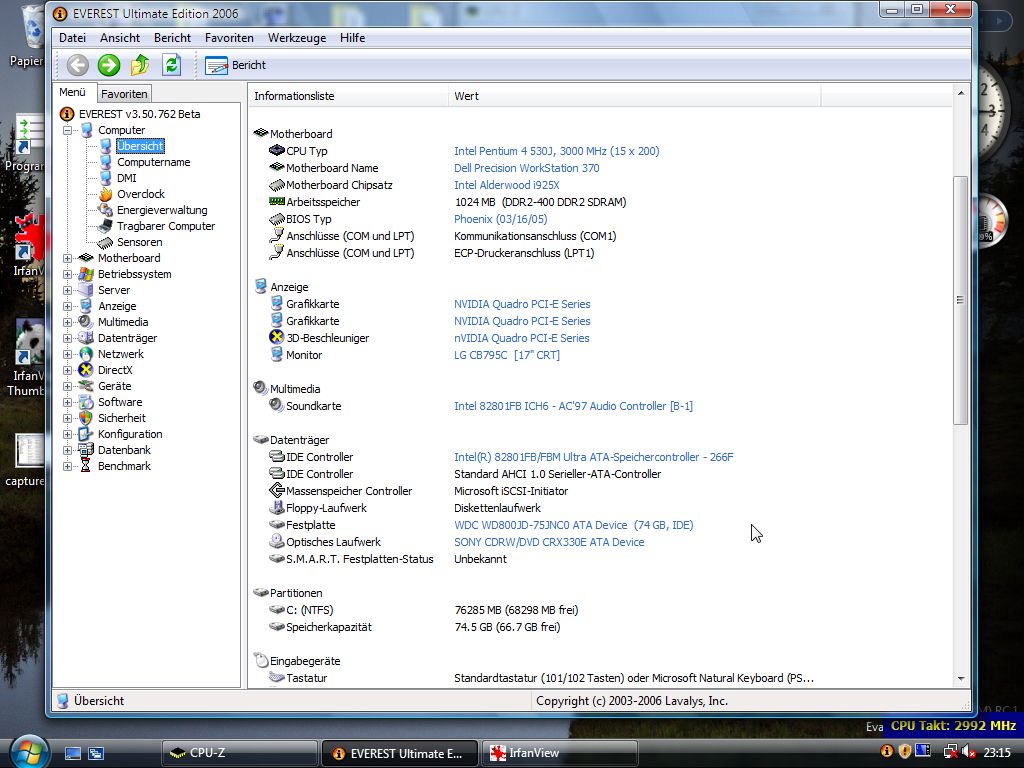1024x768 pixels.
Task: Click the volume icon in system tray
Action: [x=968, y=752]
